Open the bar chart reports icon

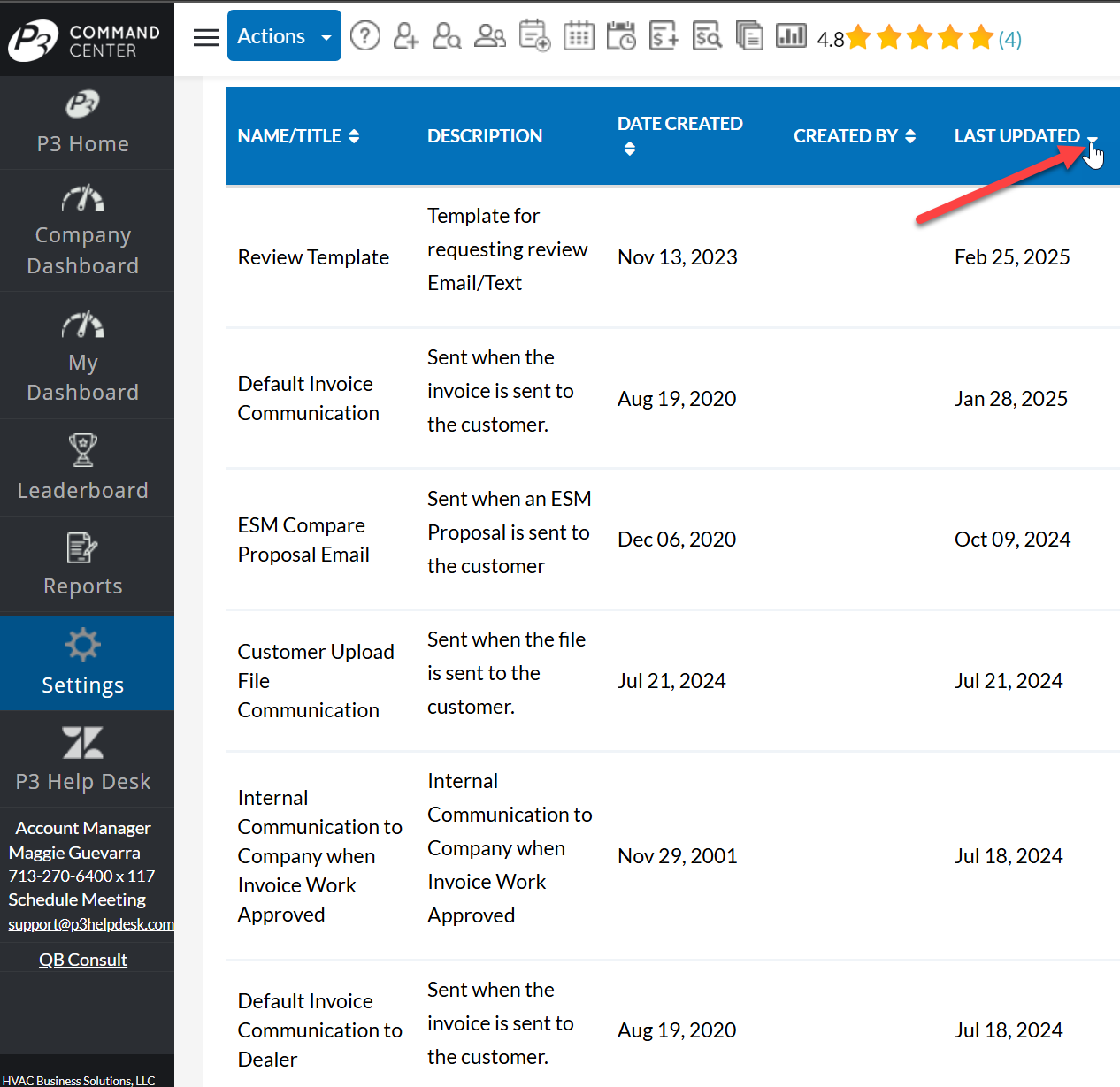(x=791, y=36)
